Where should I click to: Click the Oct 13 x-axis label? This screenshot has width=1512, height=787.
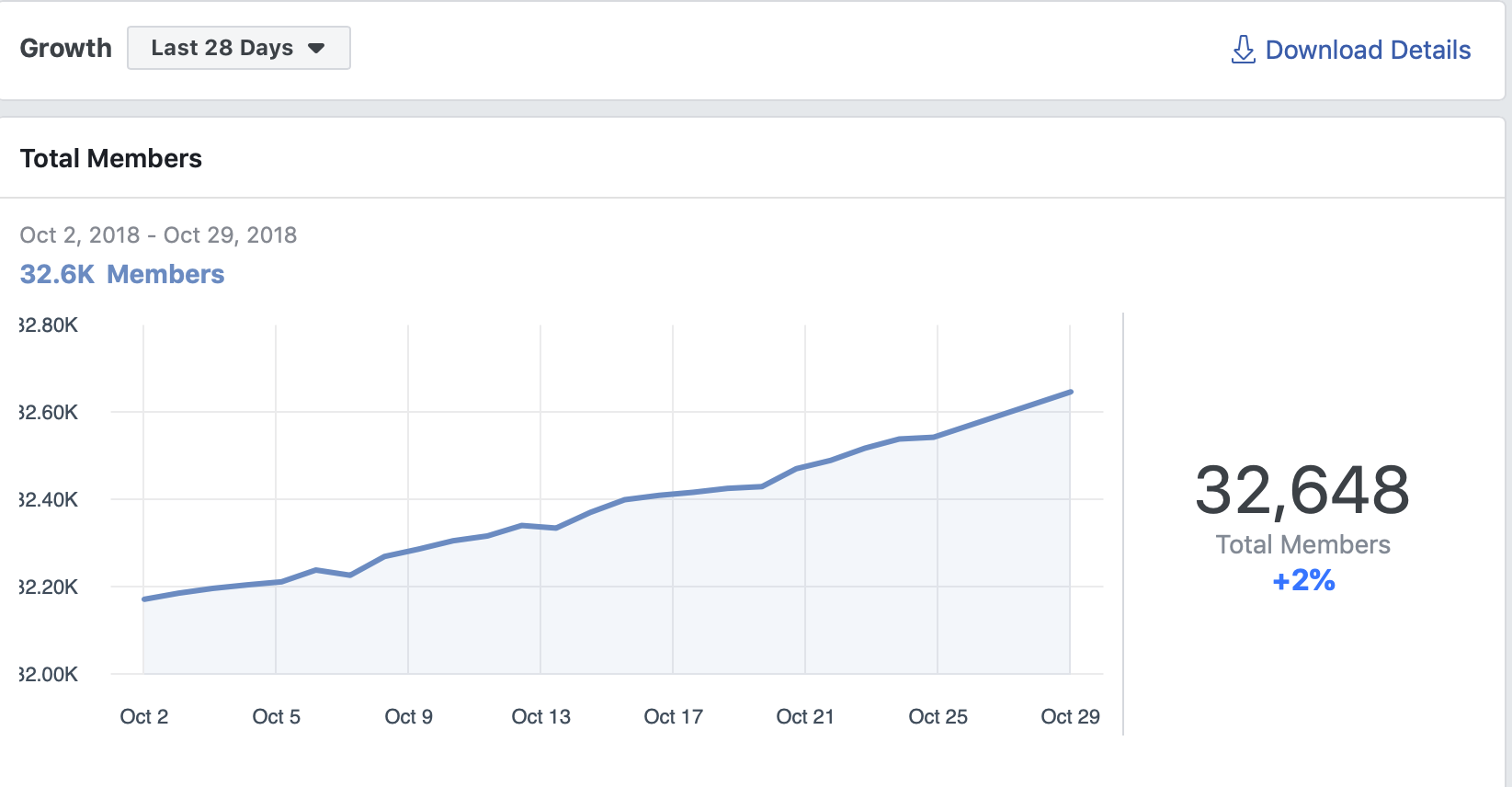click(540, 716)
